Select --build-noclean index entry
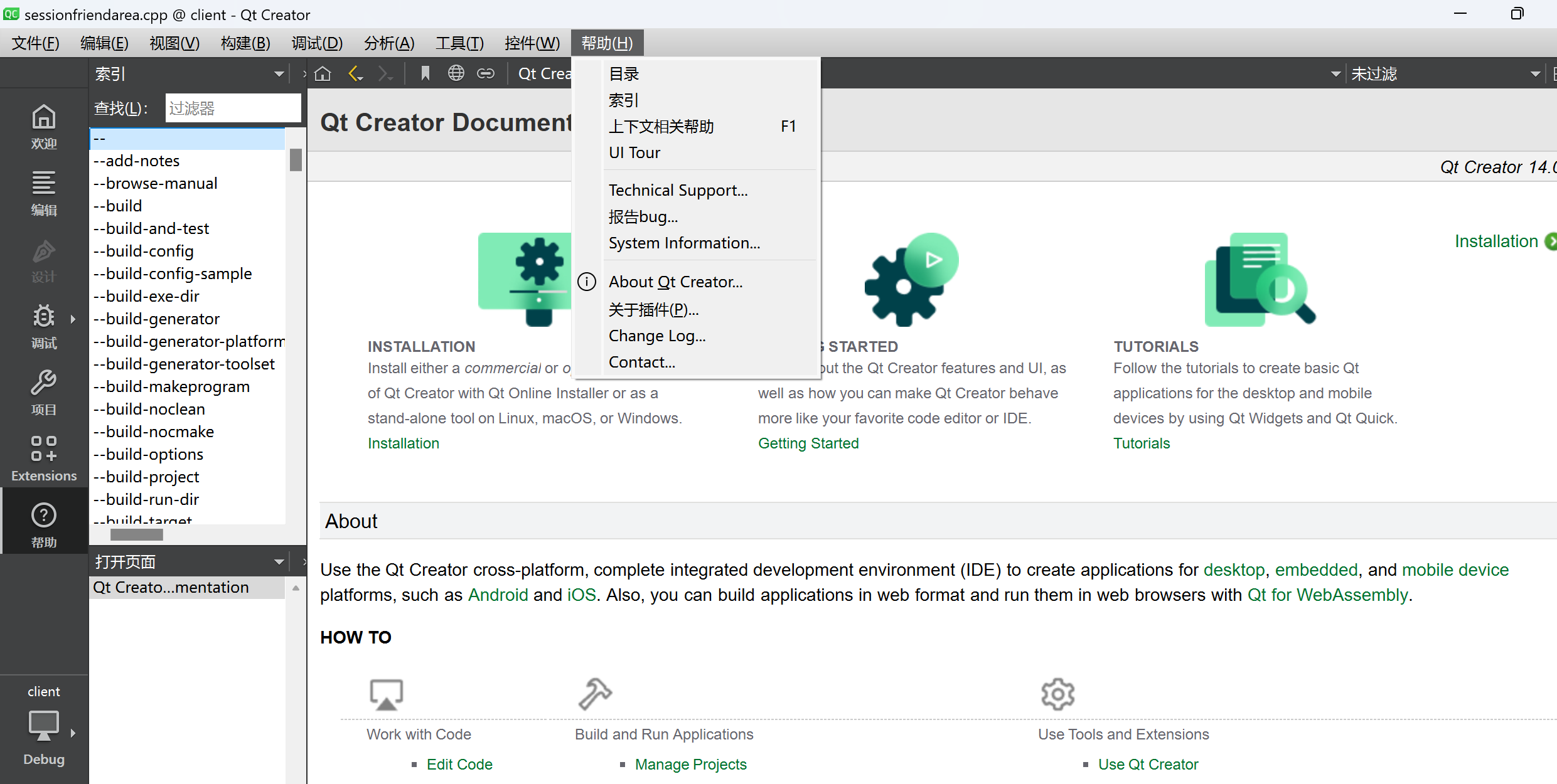Image resolution: width=1557 pixels, height=784 pixels. (187, 410)
